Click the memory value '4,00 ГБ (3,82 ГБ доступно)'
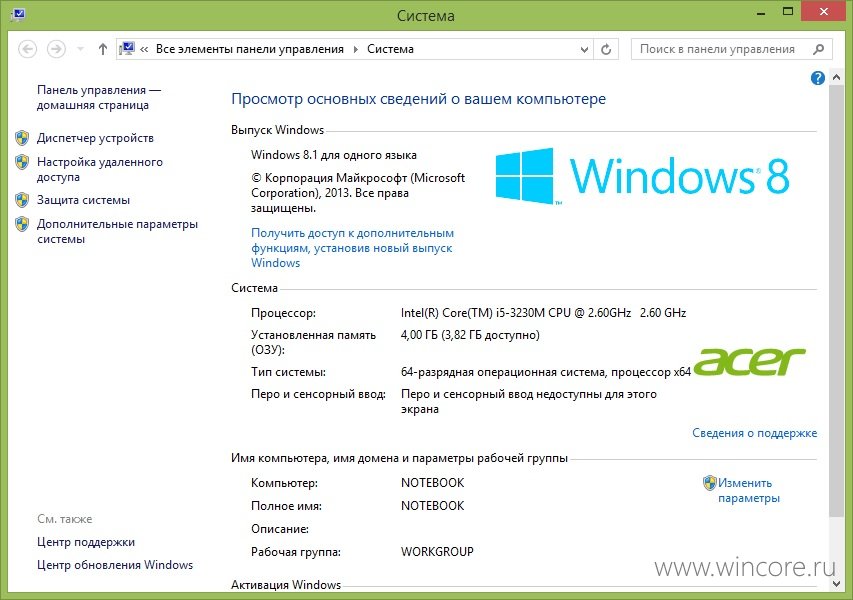Image resolution: width=853 pixels, height=600 pixels. (x=470, y=335)
